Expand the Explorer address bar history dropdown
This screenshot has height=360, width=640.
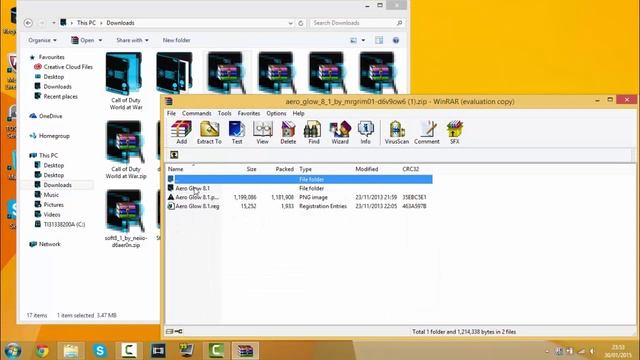point(290,23)
